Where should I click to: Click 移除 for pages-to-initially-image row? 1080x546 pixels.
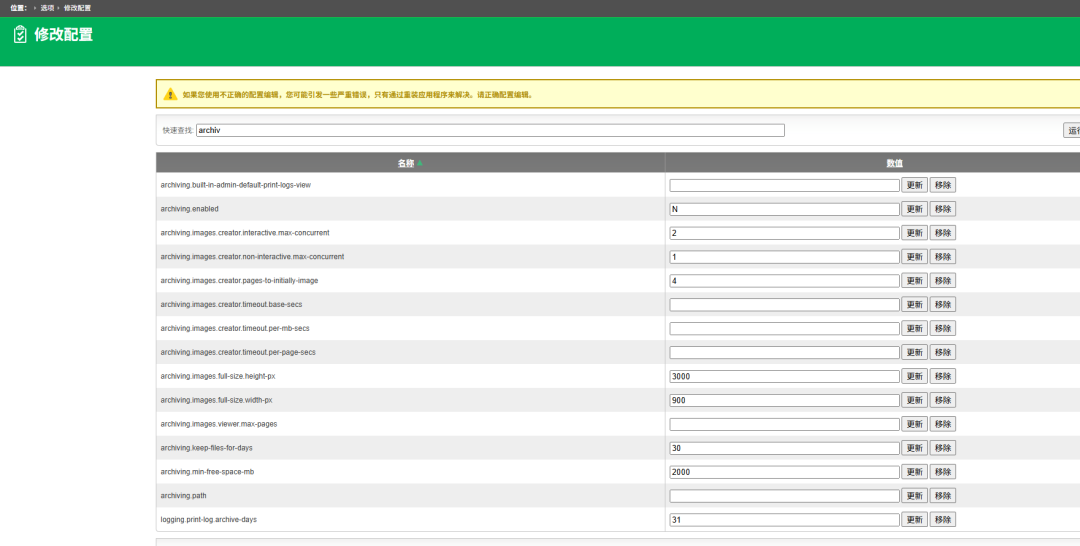click(x=942, y=280)
